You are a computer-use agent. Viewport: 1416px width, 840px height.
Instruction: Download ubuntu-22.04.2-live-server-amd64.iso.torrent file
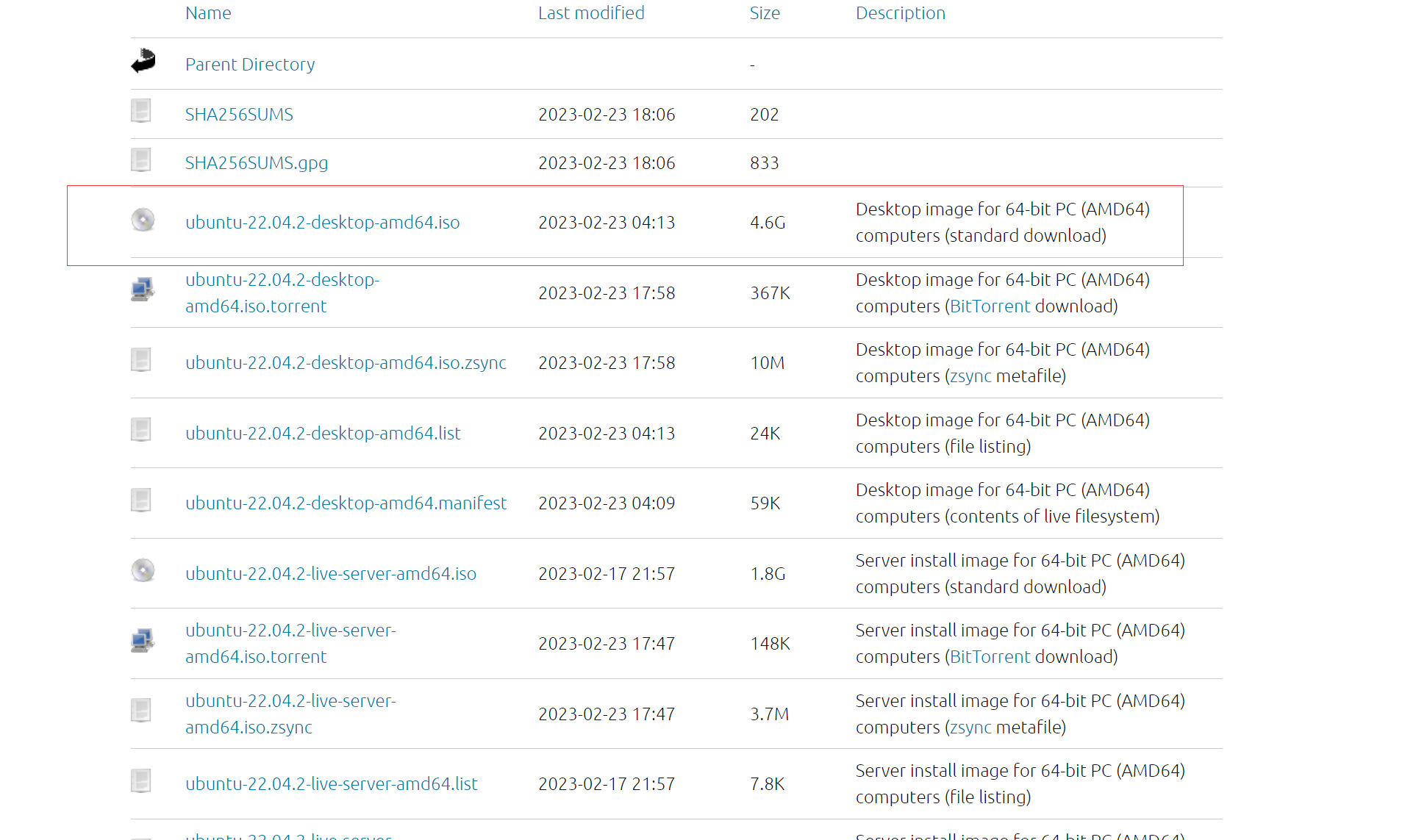[290, 644]
